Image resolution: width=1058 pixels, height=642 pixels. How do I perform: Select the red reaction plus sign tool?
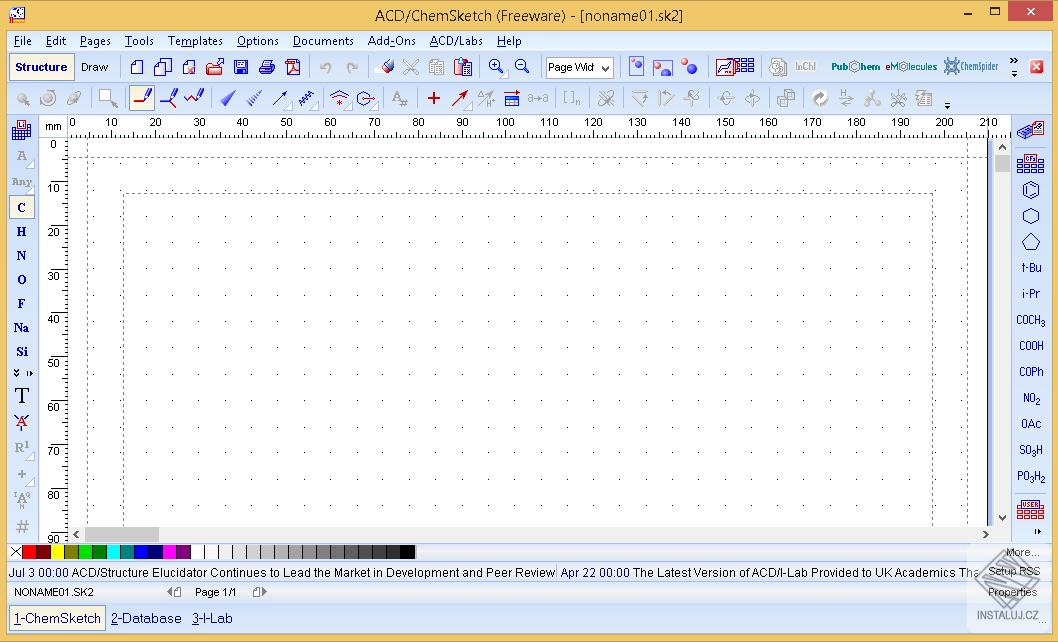pyautogui.click(x=434, y=99)
